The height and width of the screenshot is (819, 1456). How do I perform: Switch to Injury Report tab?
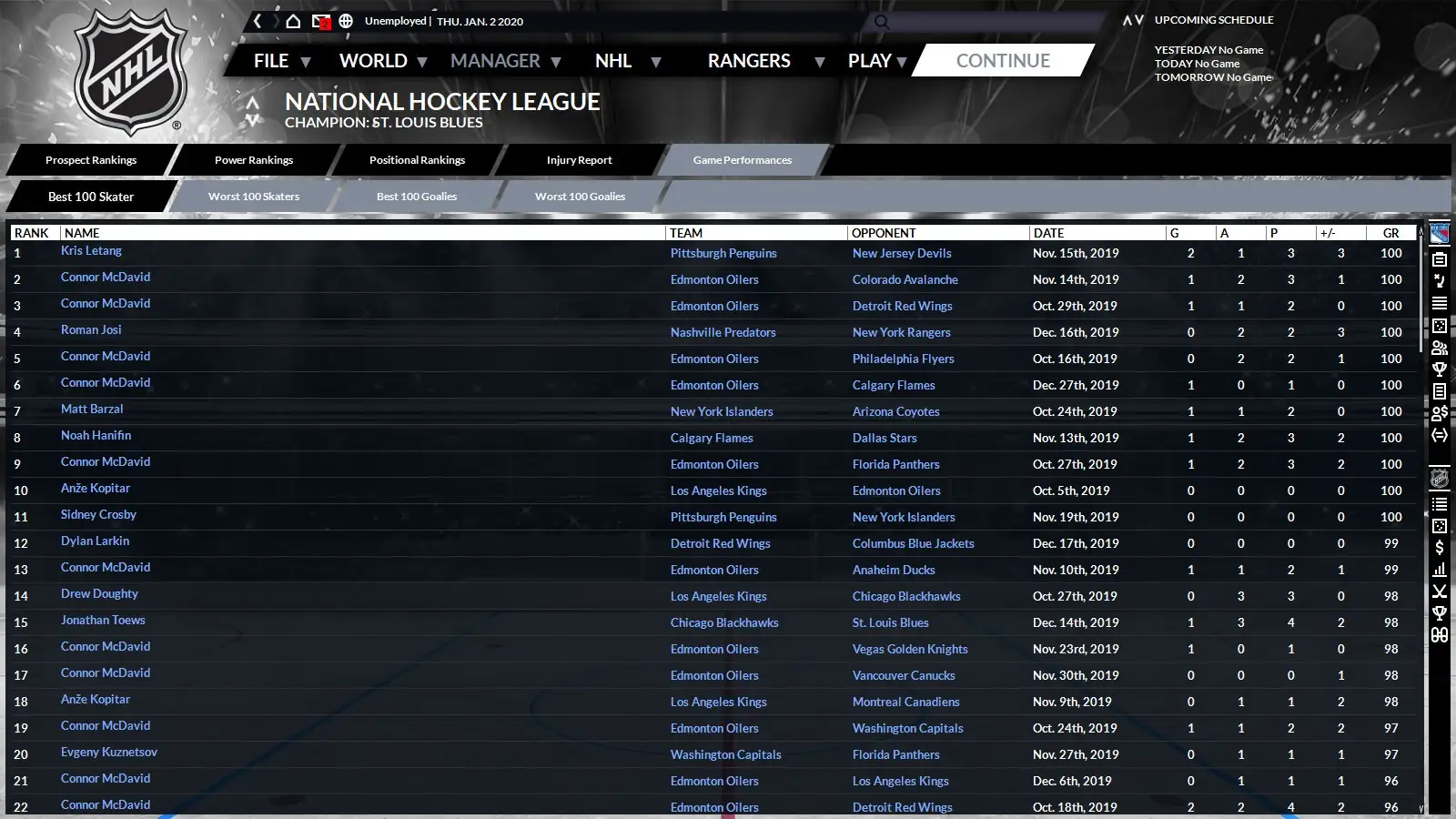pyautogui.click(x=579, y=160)
